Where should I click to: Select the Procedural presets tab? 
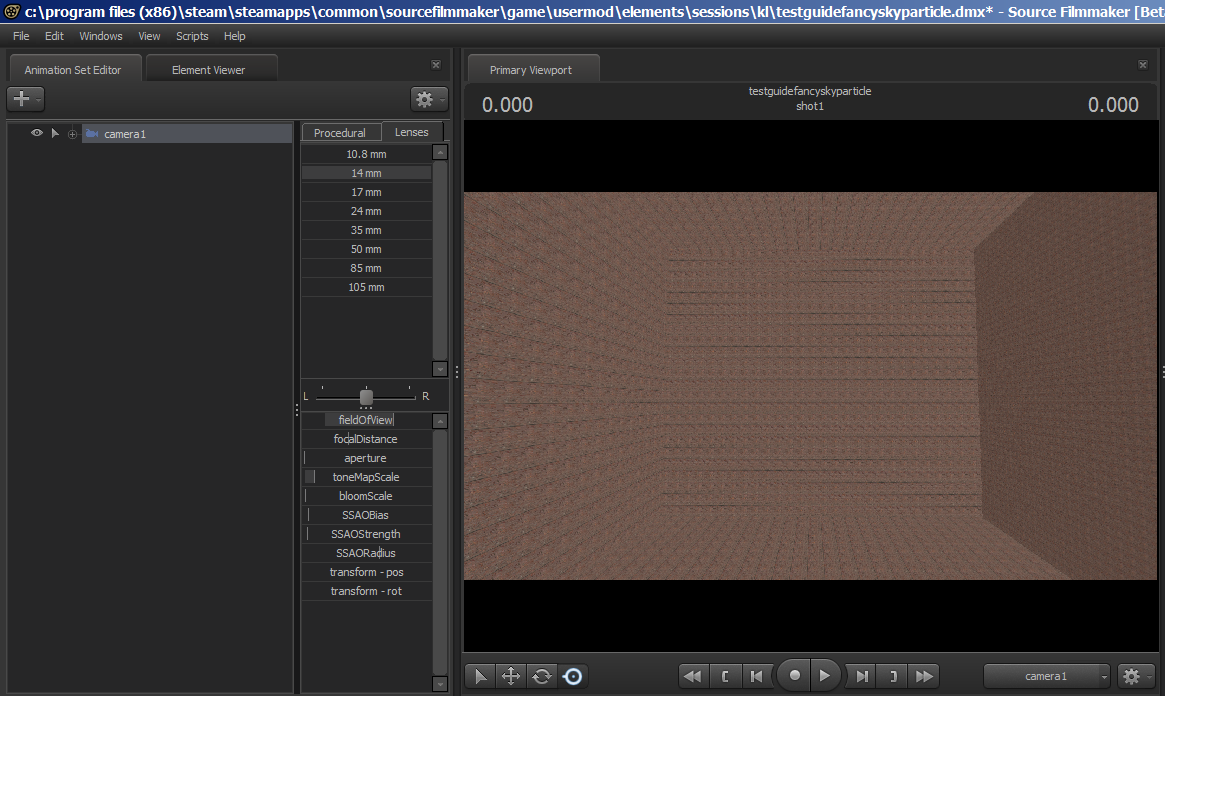(340, 133)
